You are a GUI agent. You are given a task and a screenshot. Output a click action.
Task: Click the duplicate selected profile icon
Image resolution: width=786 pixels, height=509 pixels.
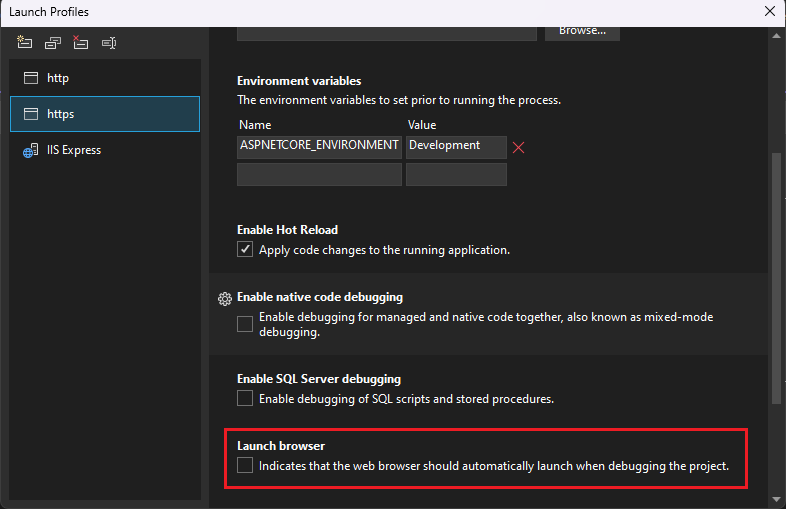coord(53,43)
